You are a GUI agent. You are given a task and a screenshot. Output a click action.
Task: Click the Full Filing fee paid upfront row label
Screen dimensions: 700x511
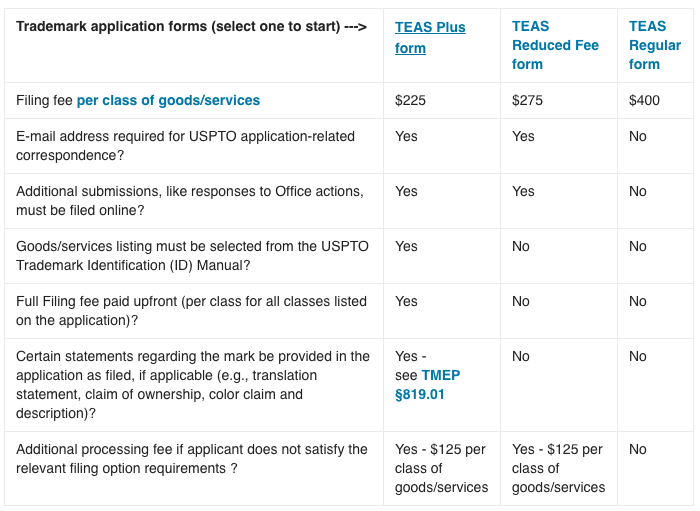[191, 311]
